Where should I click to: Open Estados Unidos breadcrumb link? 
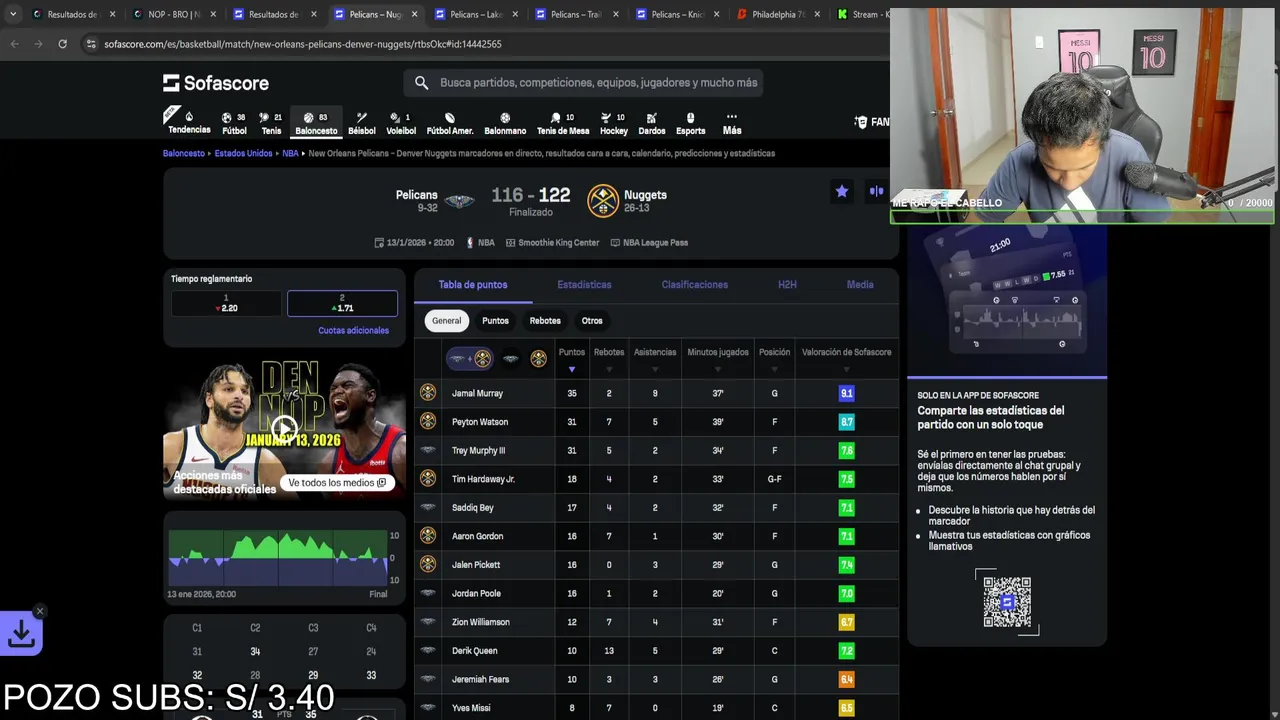point(243,154)
